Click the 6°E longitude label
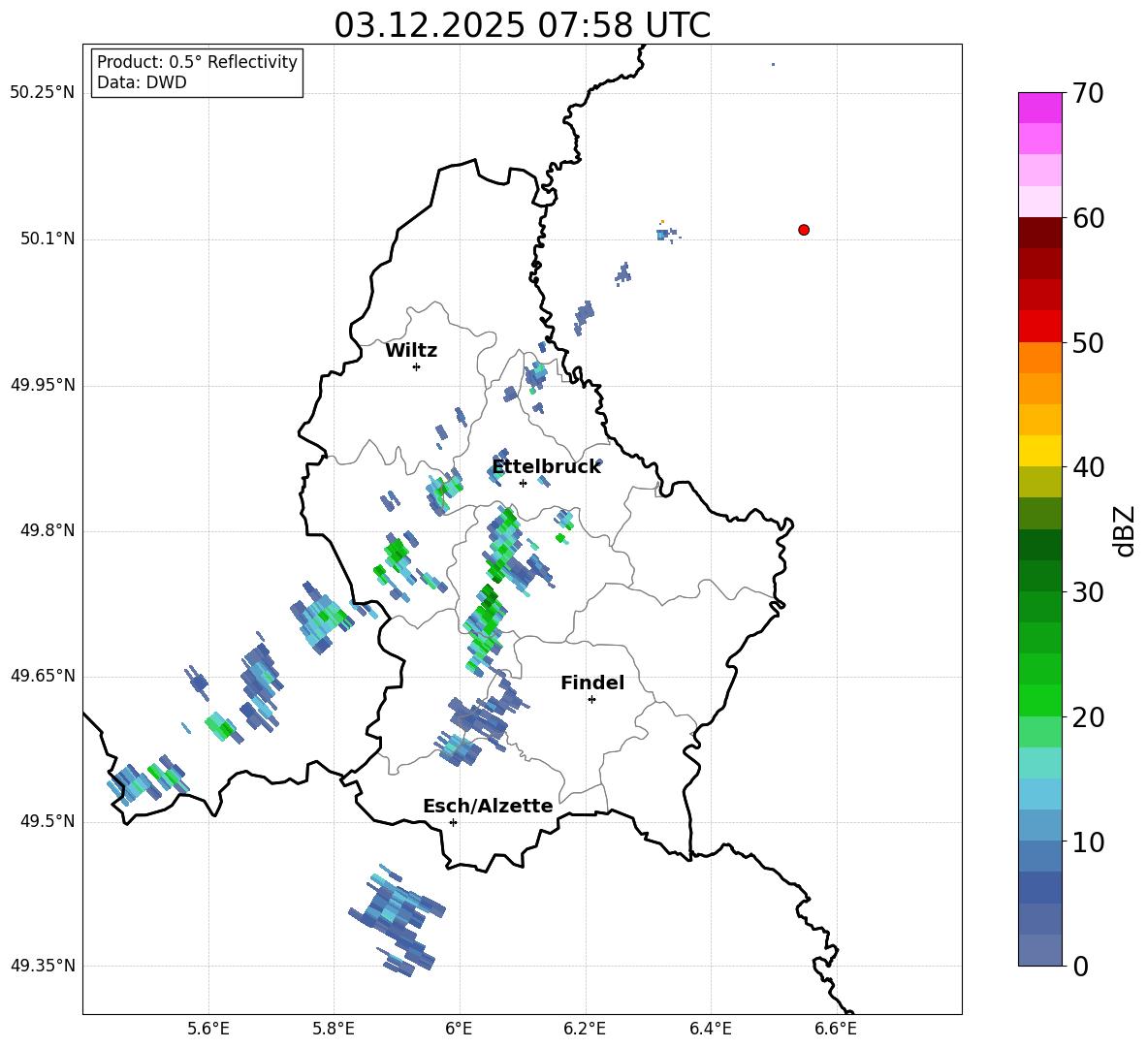Screen dimensions: 1148x1048 click(459, 1029)
